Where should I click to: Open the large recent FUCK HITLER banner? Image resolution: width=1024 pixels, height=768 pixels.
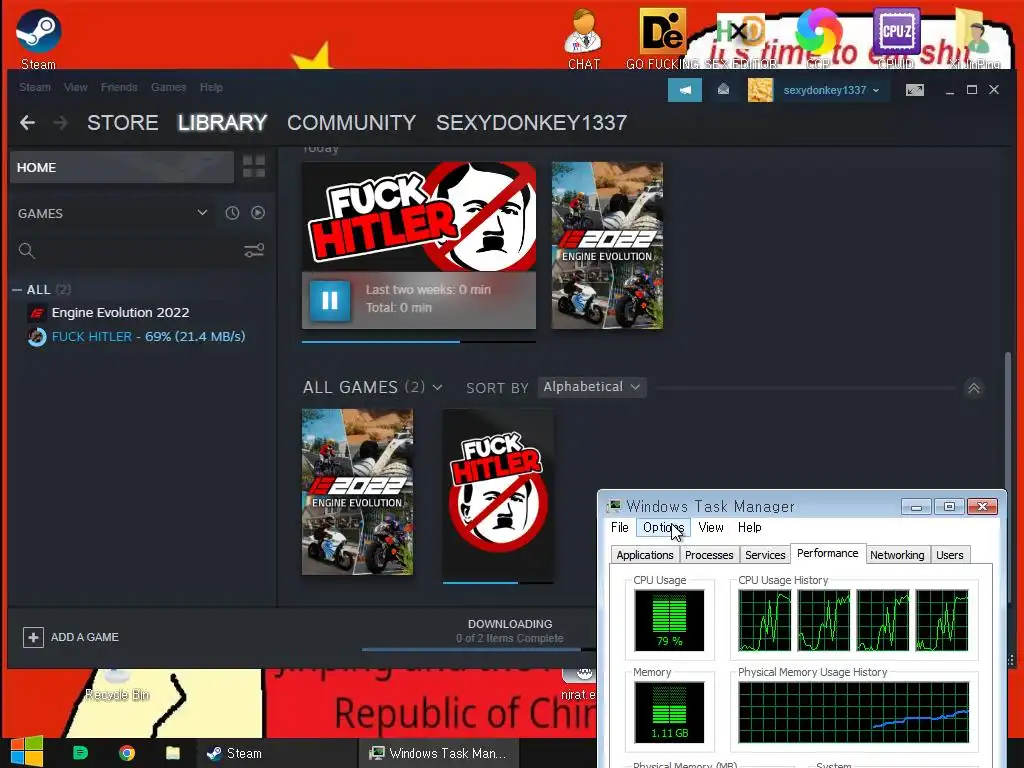(x=419, y=217)
